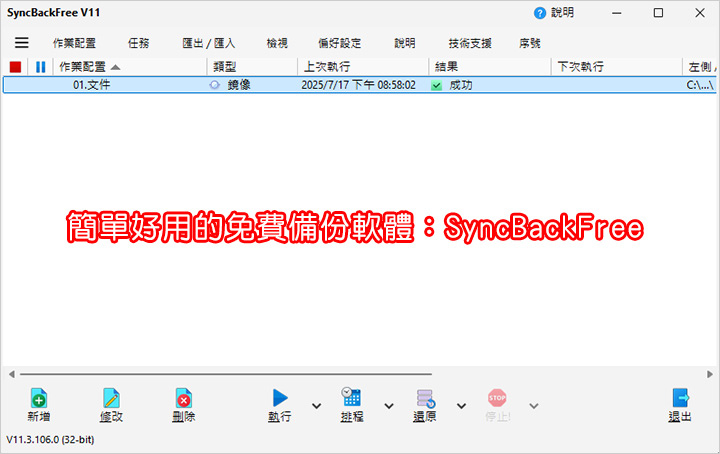The image size is (720, 454).
Task: Click the 刪除 (Delete) profile icon
Action: (184, 398)
